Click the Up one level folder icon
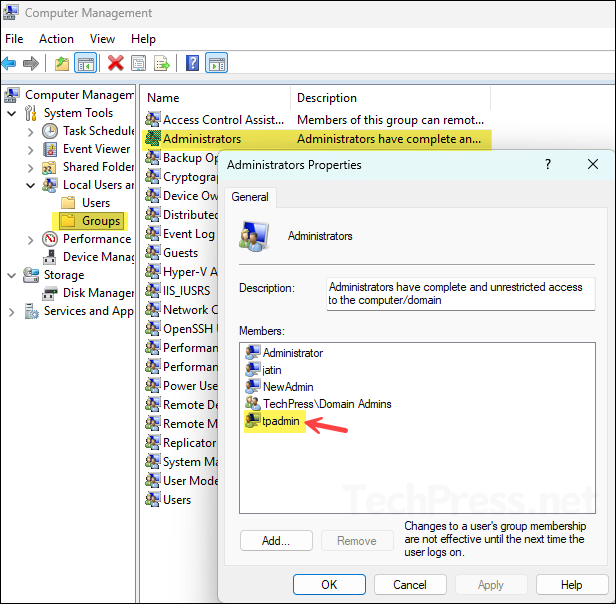Screen dimensions: 616x604 [61, 63]
